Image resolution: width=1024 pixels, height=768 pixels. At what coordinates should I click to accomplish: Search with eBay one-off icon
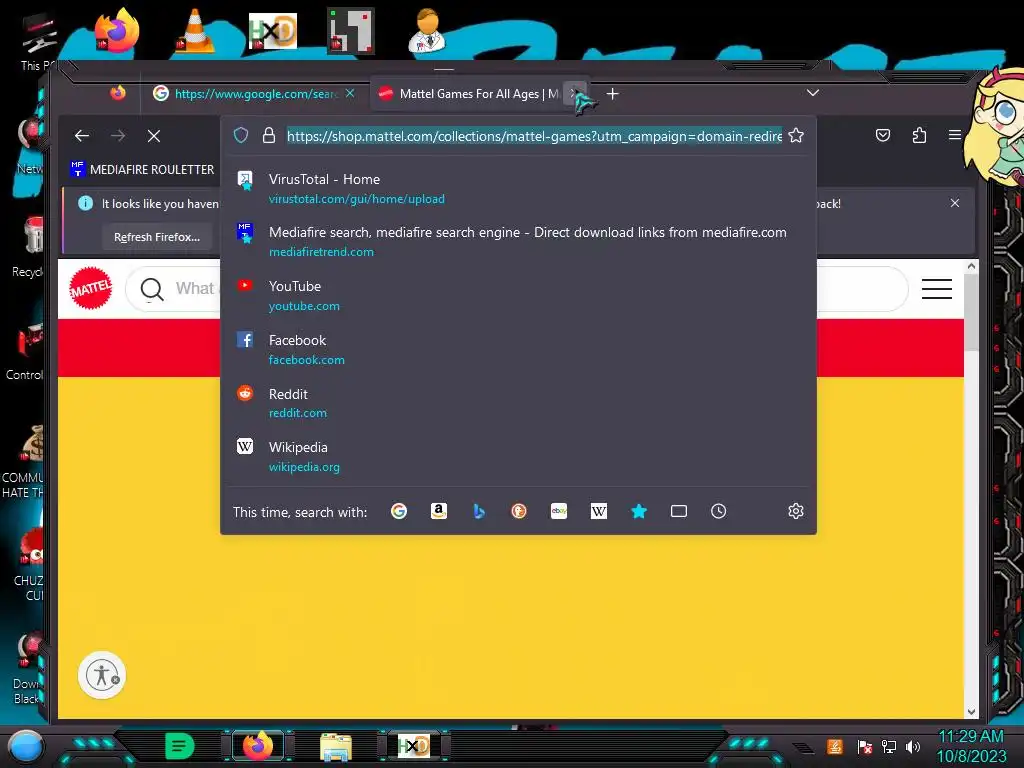[559, 511]
